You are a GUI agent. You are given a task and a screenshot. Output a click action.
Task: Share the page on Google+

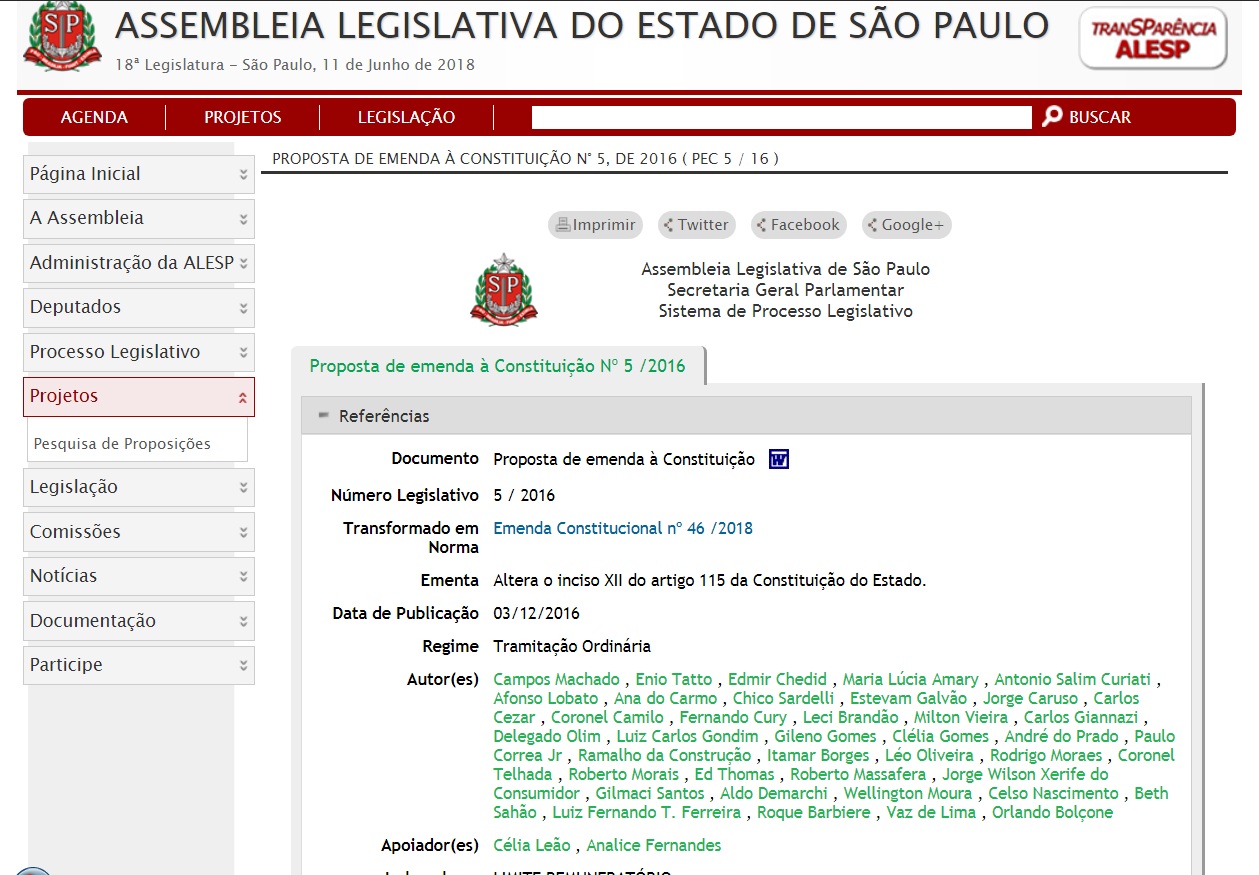click(906, 225)
